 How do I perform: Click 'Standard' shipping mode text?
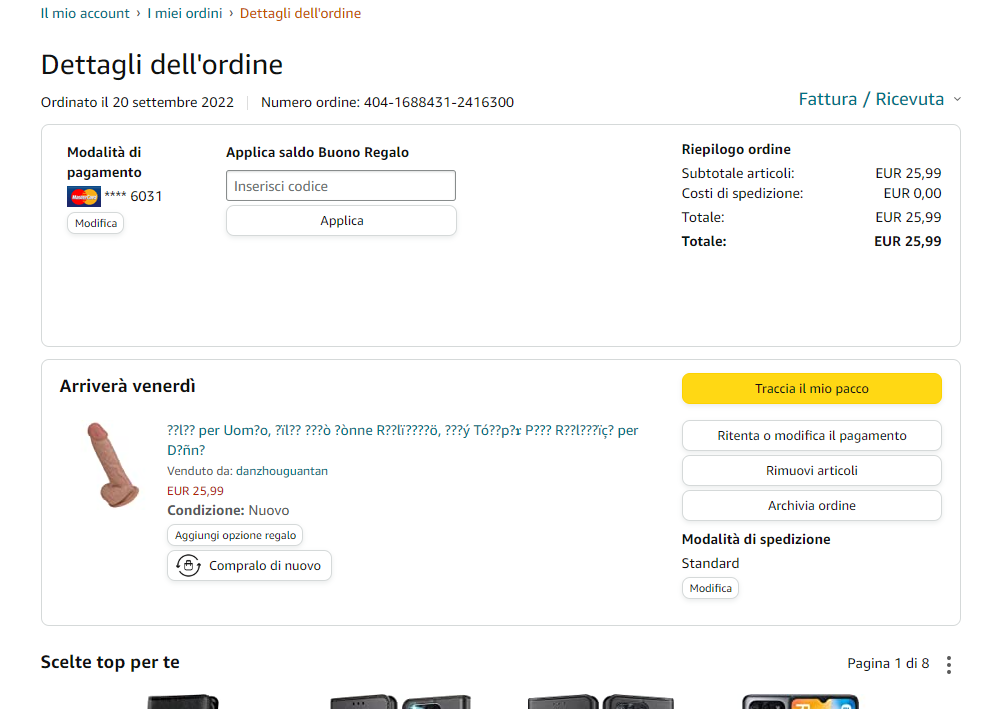click(x=710, y=564)
